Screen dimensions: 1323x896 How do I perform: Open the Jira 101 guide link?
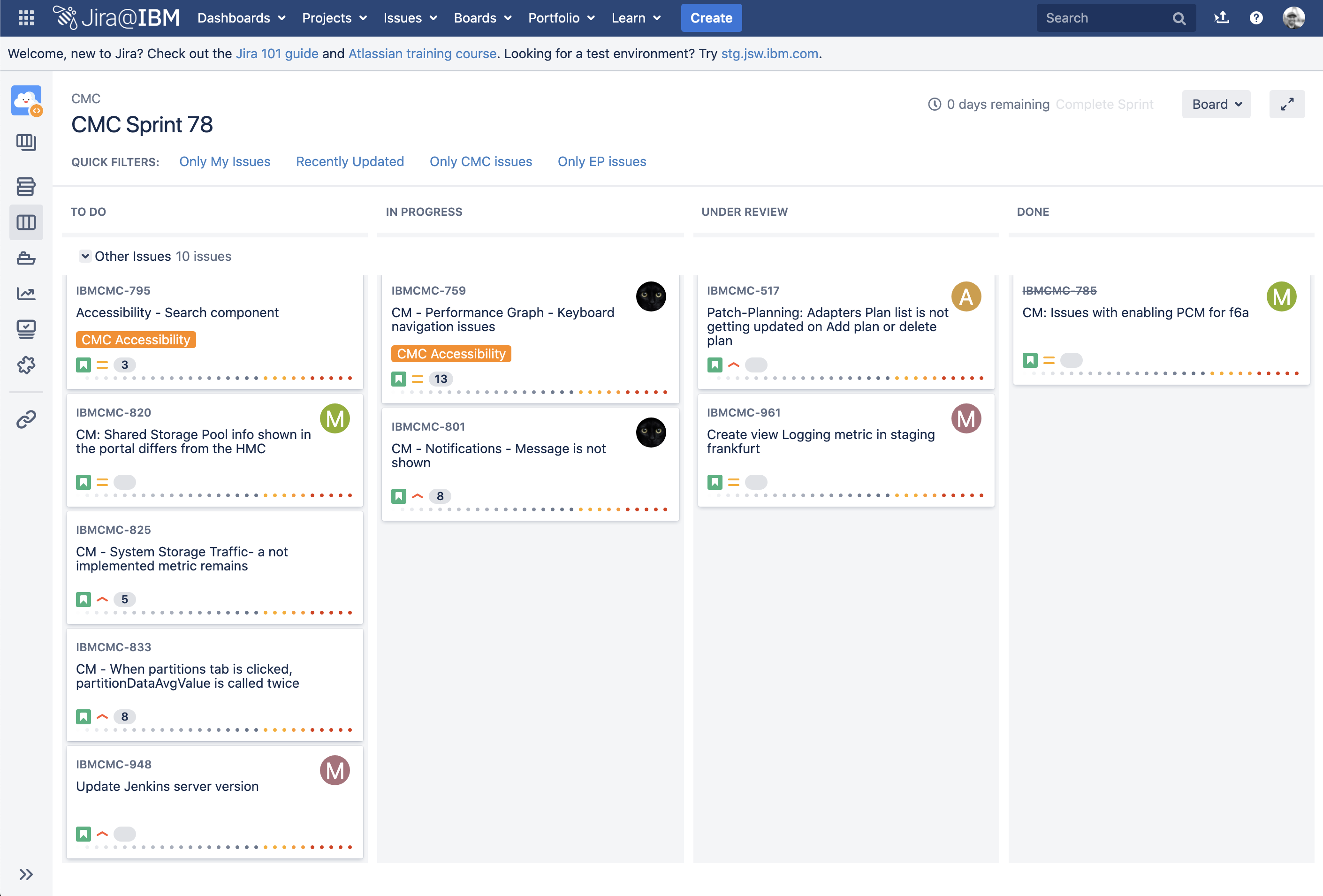coord(277,53)
